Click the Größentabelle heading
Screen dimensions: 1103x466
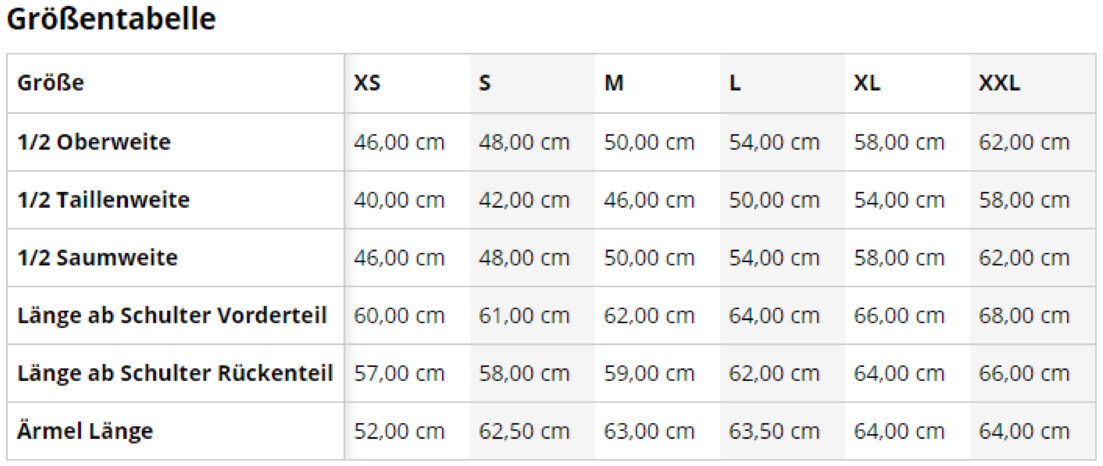(111, 19)
